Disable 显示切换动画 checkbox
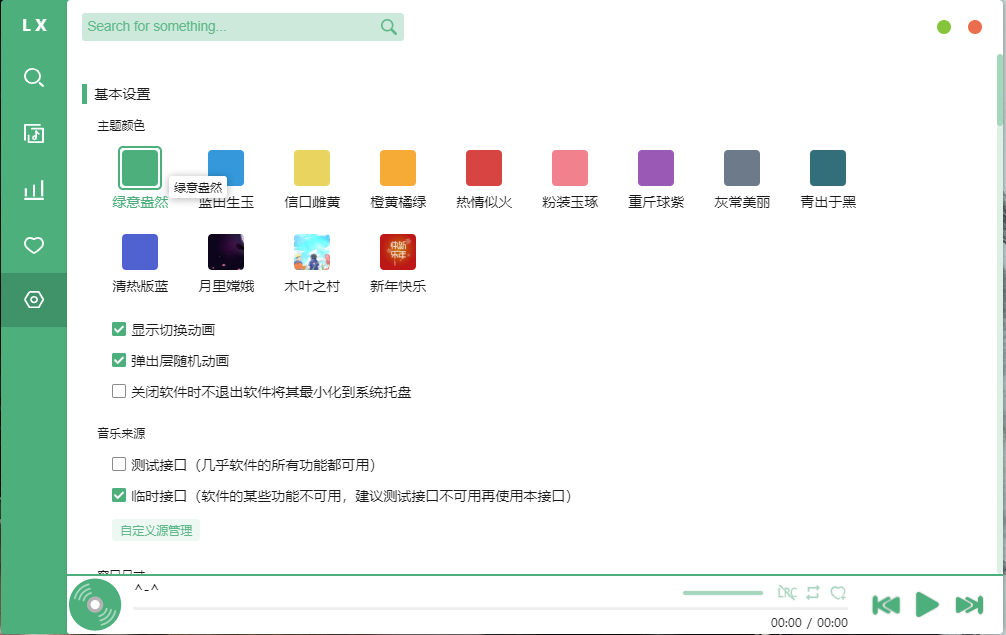1006x635 pixels. 118,328
